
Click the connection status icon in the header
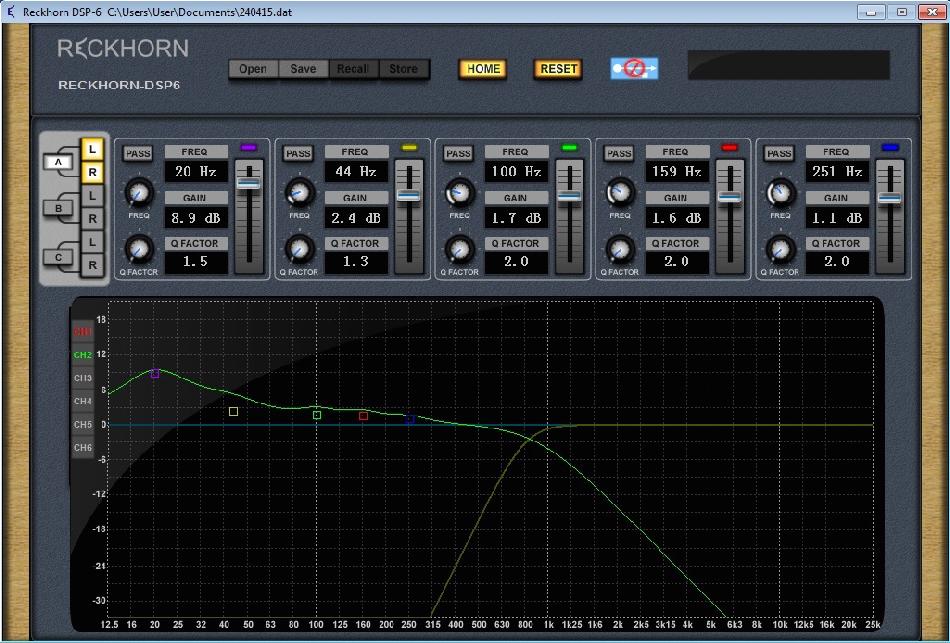click(x=634, y=68)
